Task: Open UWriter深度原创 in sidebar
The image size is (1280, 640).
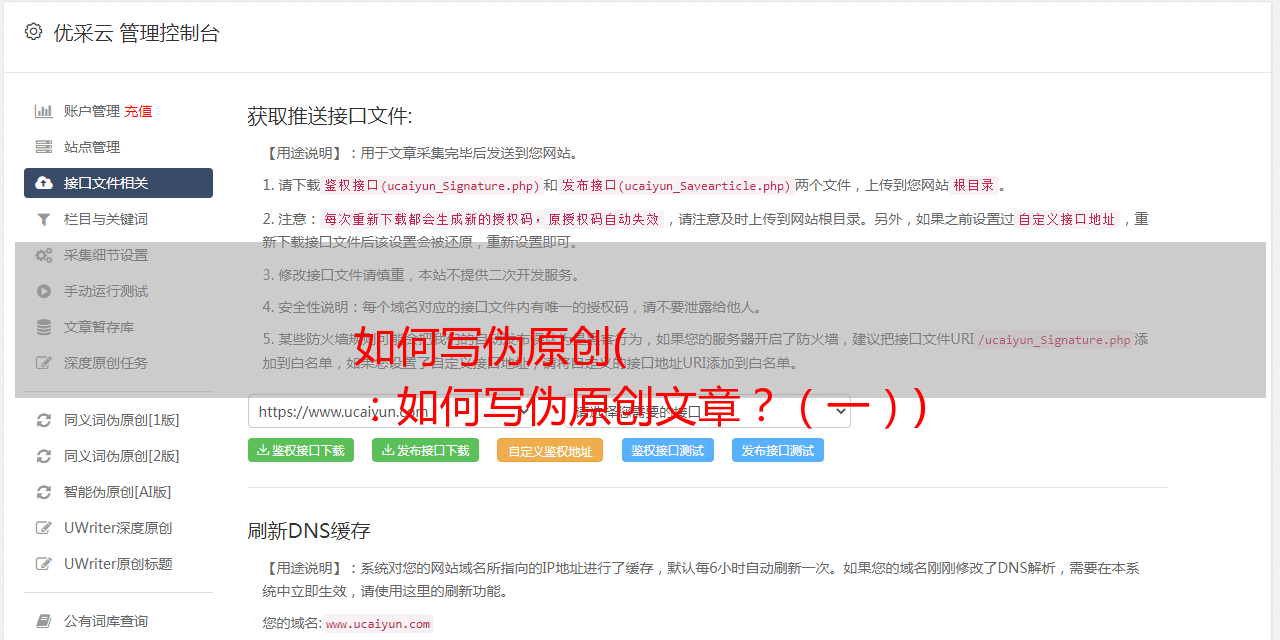Action: coord(118,528)
